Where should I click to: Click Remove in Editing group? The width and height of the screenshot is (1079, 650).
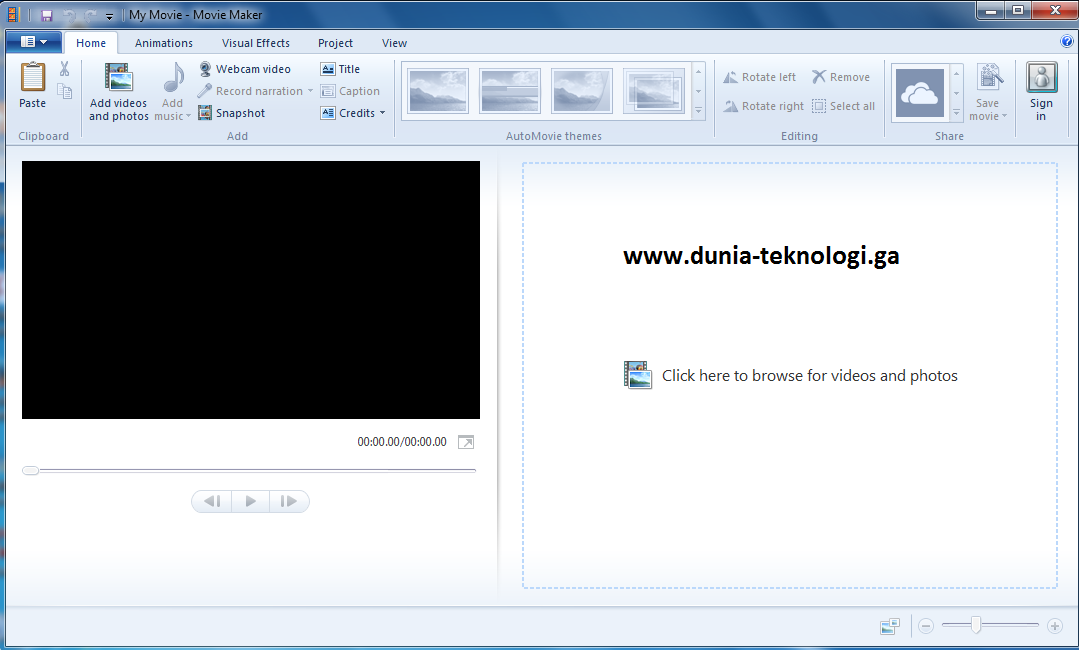click(840, 77)
